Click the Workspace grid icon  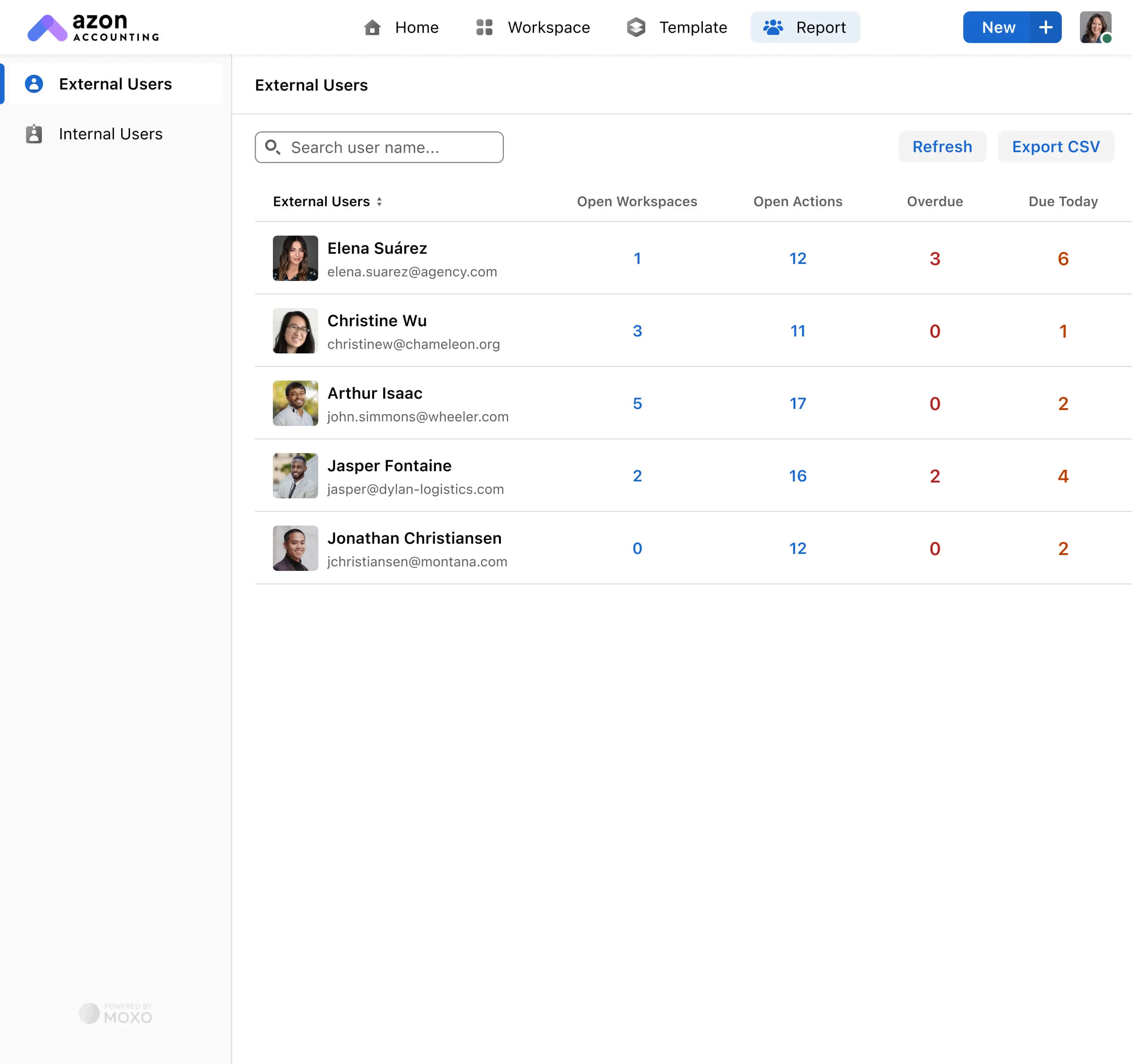coord(484,27)
